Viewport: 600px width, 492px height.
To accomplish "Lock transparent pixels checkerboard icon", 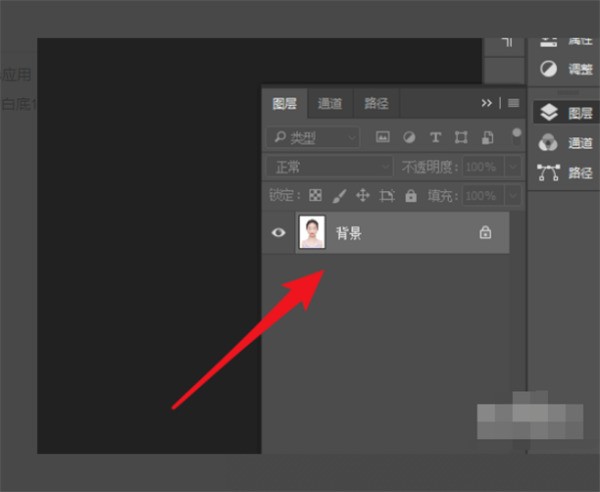I will point(315,195).
